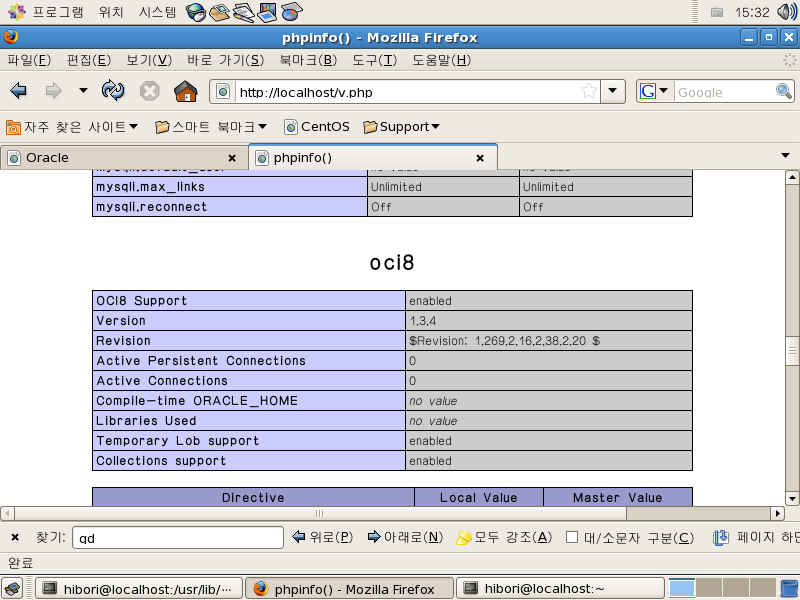Click 모두 강조(A) highlight all button
The width and height of the screenshot is (800, 600).
pyautogui.click(x=504, y=537)
